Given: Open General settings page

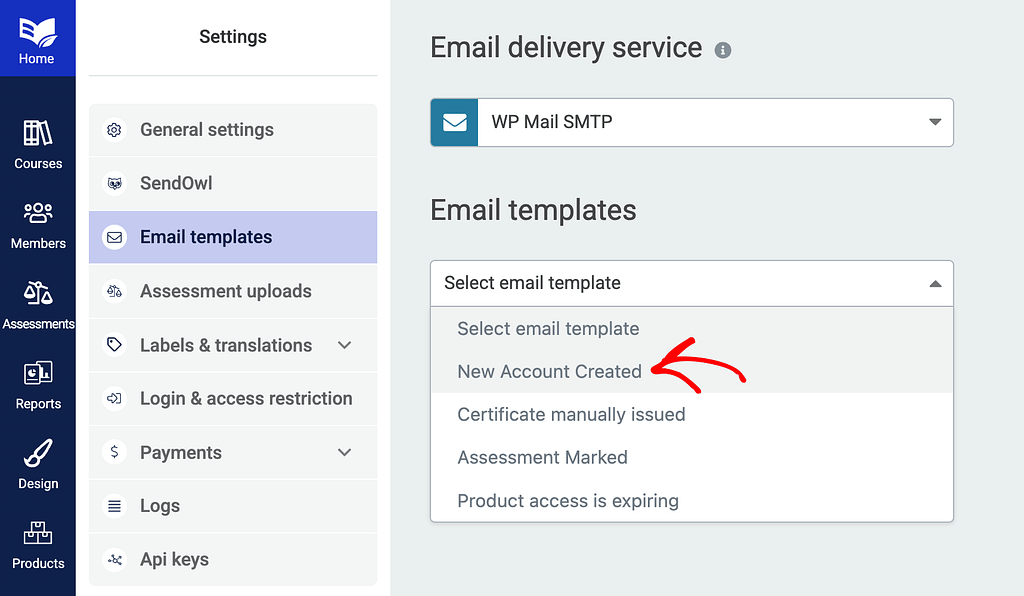Looking at the screenshot, I should [x=206, y=130].
